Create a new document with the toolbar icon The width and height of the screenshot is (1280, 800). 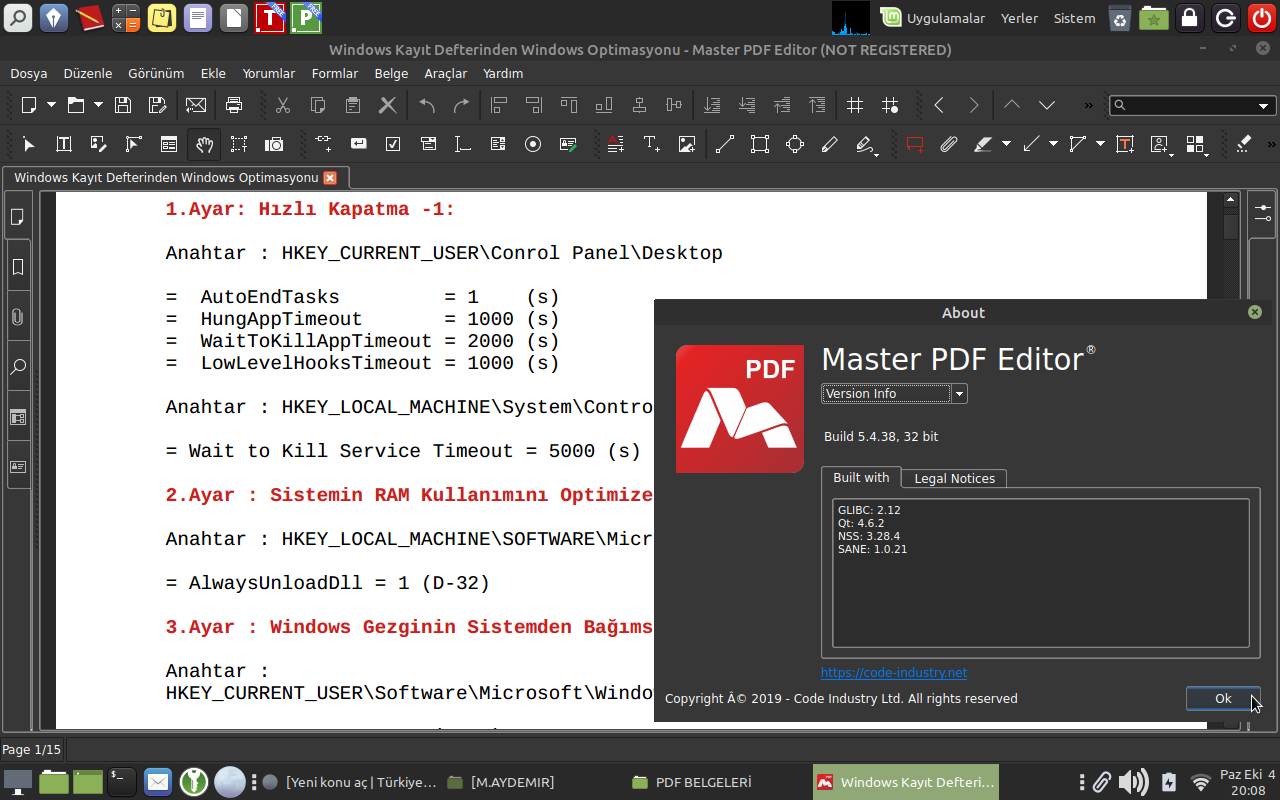30,105
